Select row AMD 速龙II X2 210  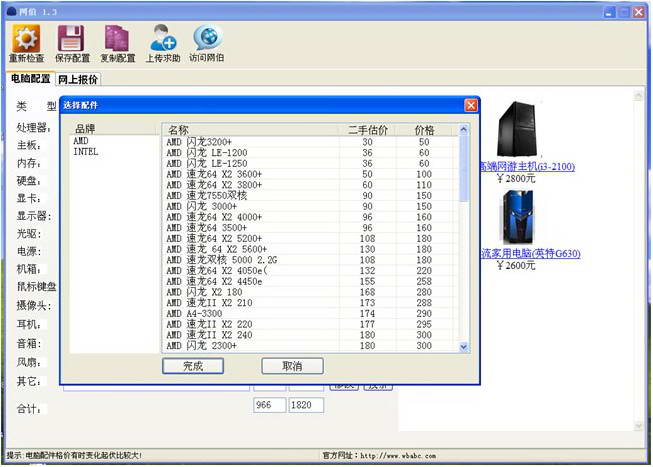[x=309, y=303]
